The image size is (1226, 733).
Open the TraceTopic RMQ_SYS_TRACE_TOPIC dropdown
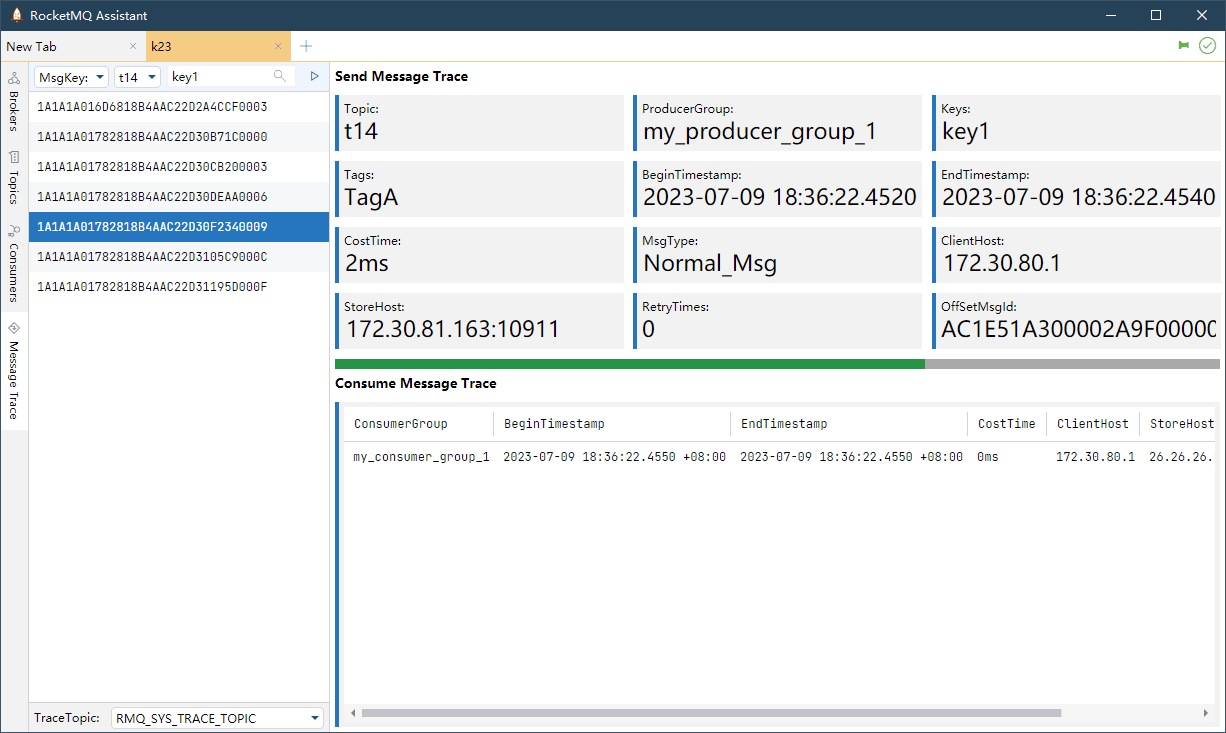217,718
